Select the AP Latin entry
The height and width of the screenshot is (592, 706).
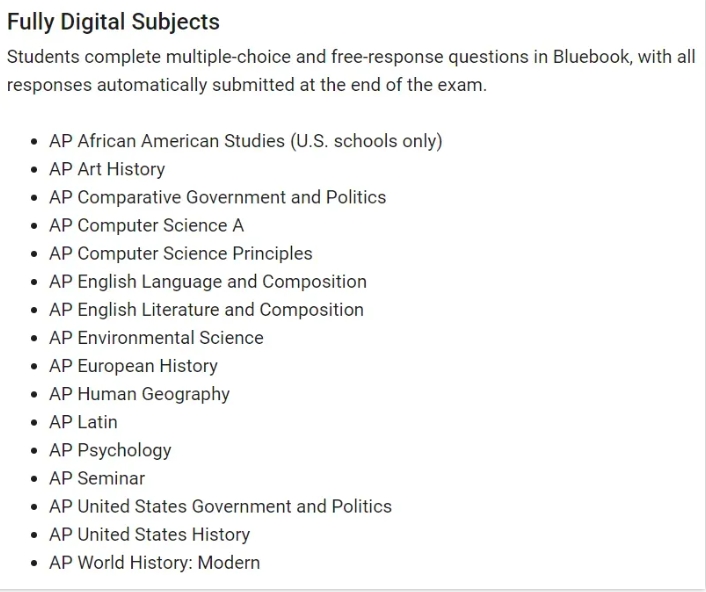pyautogui.click(x=83, y=422)
